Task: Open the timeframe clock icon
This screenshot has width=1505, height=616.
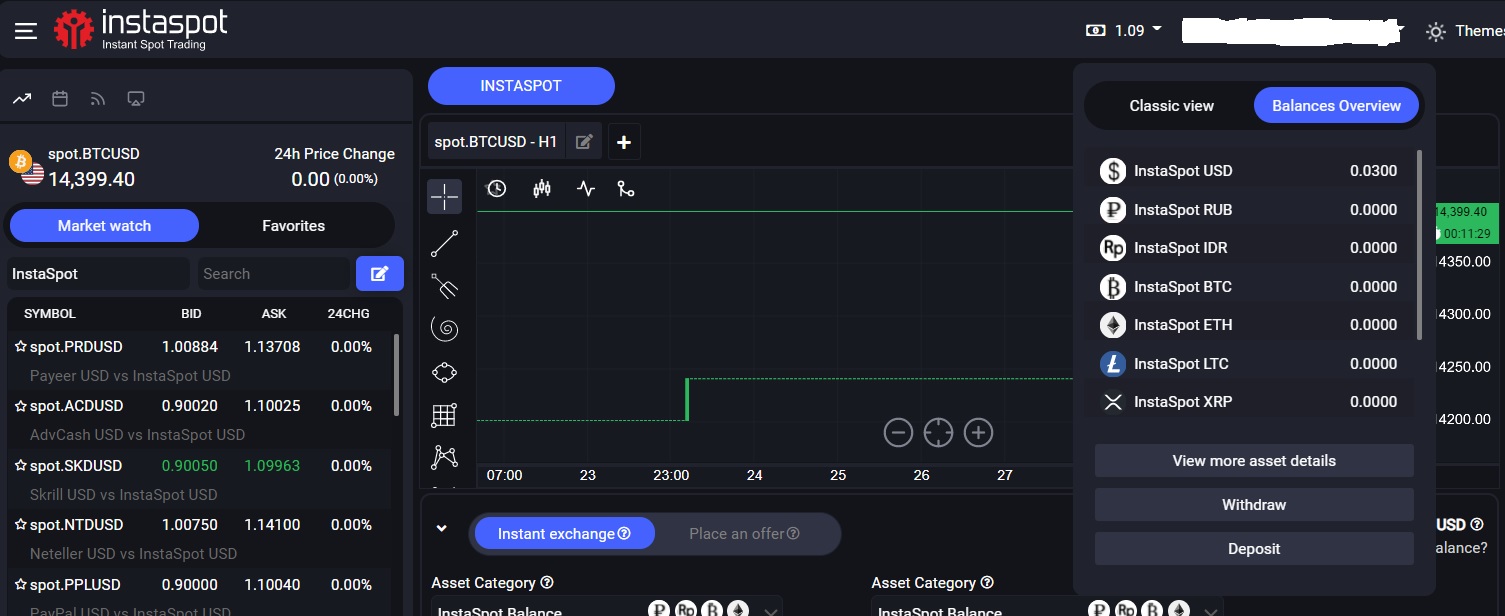Action: click(496, 188)
